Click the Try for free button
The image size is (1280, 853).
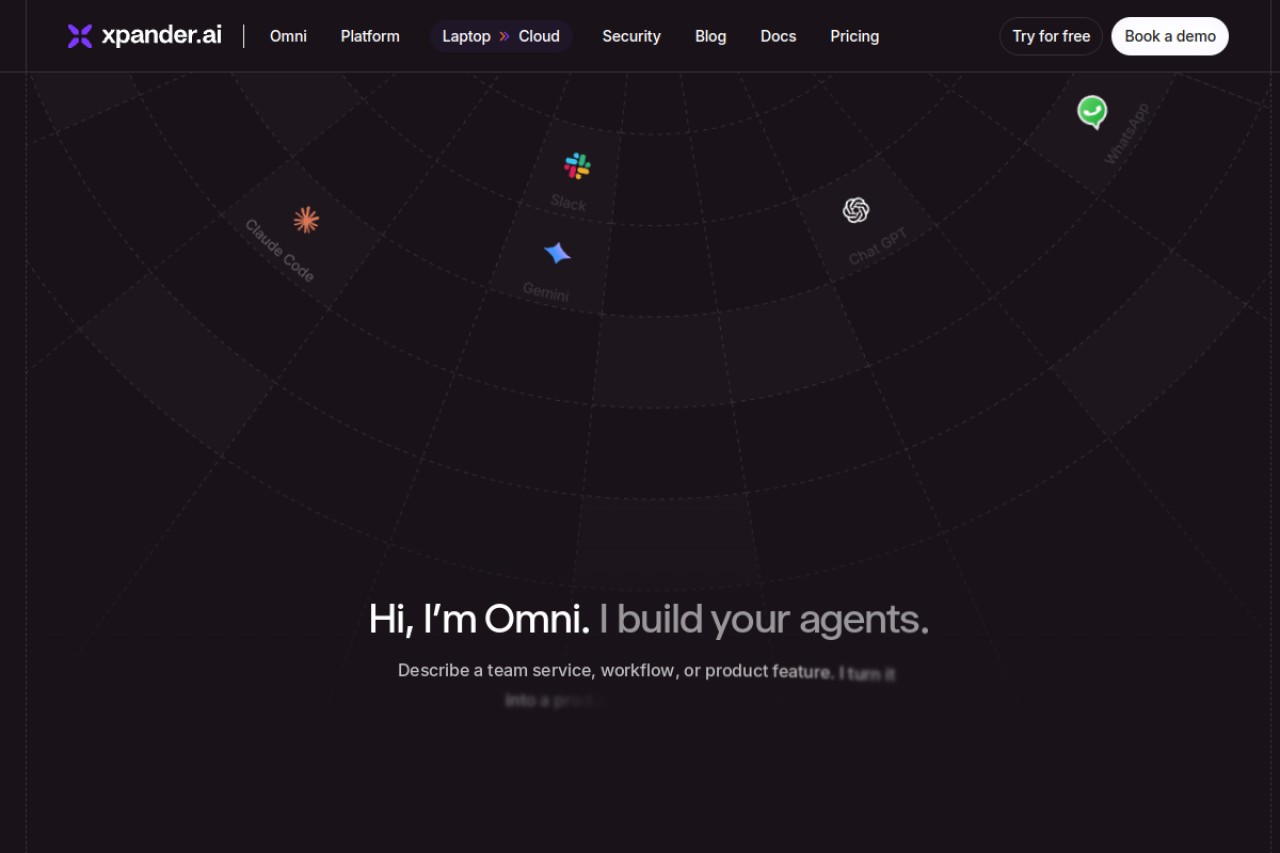(x=1051, y=36)
